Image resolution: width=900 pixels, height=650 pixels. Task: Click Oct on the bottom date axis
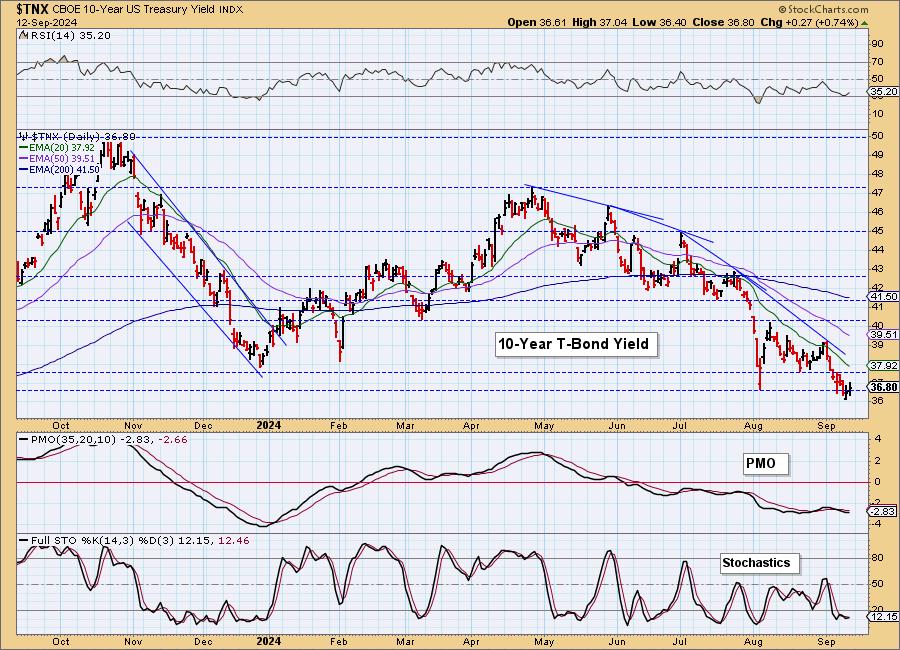point(61,641)
